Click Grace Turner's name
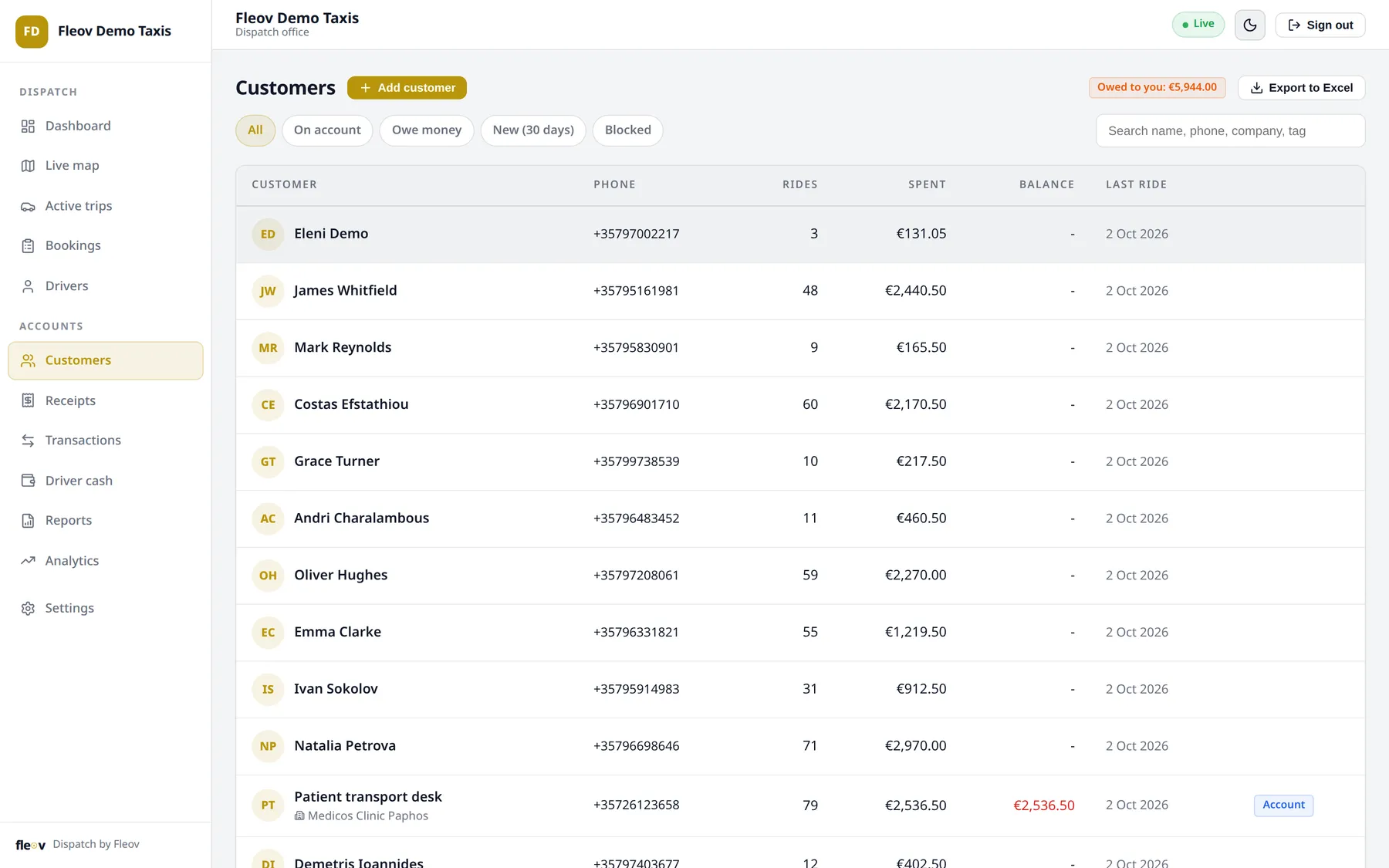Image resolution: width=1389 pixels, height=868 pixels. click(336, 461)
